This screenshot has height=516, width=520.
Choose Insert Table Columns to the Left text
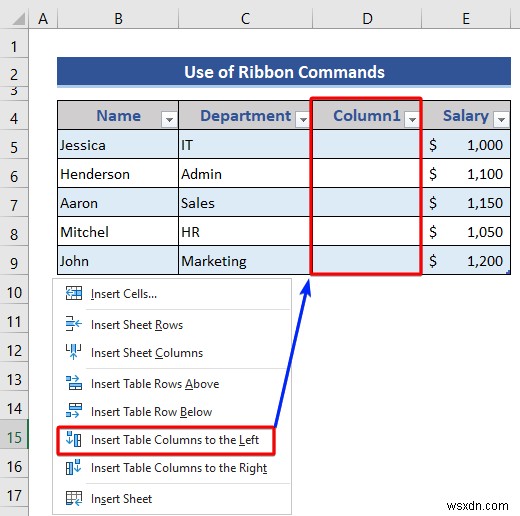(175, 440)
